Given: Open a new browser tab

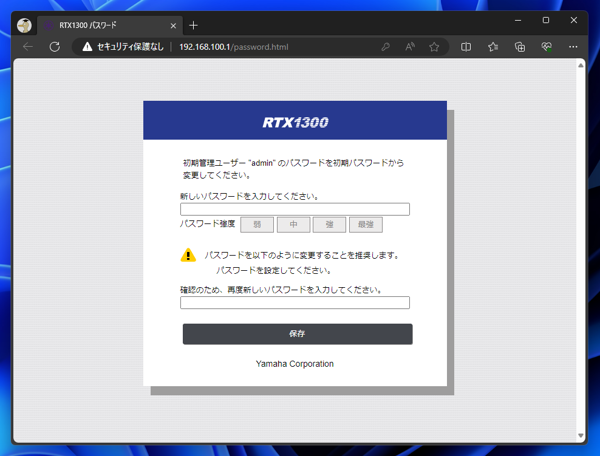Looking at the screenshot, I should click(194, 26).
